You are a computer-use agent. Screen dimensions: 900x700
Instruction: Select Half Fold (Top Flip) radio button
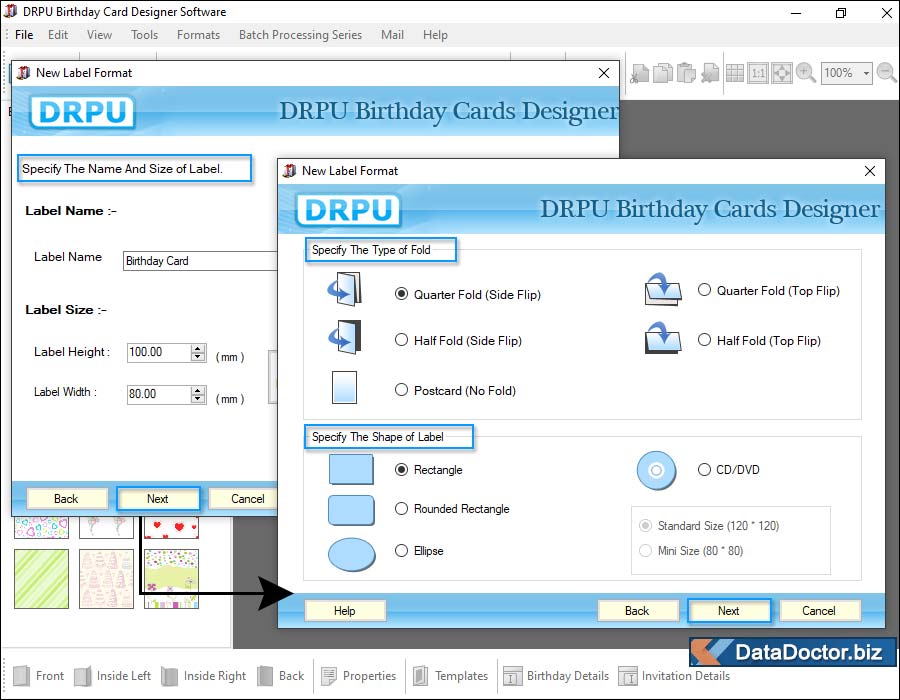[x=704, y=340]
